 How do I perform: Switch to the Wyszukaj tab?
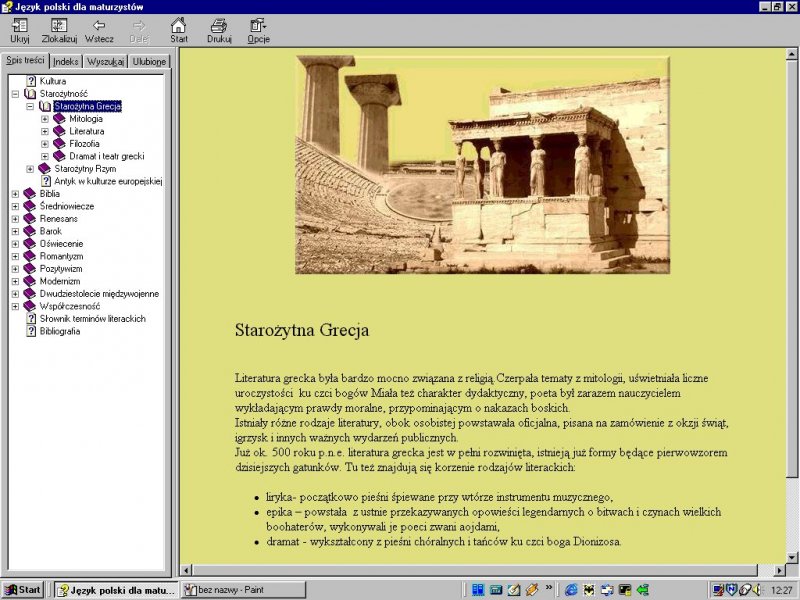coord(105,61)
